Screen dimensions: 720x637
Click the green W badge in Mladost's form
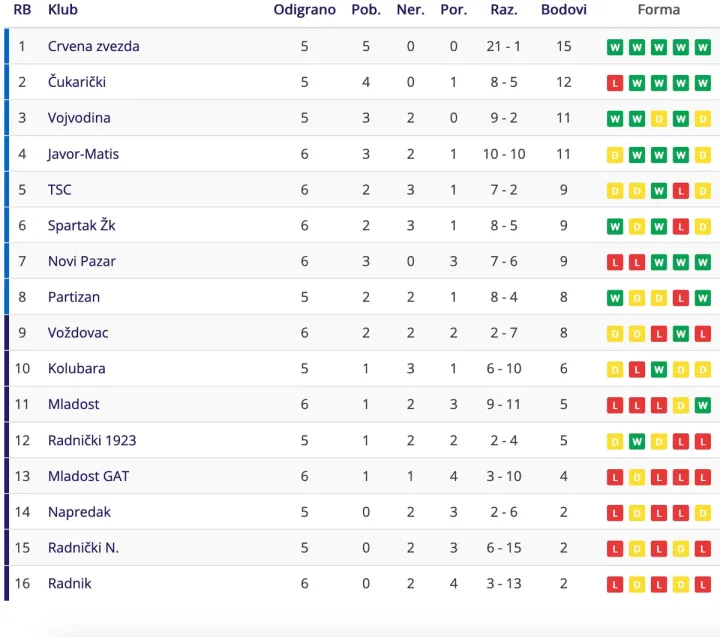click(703, 405)
